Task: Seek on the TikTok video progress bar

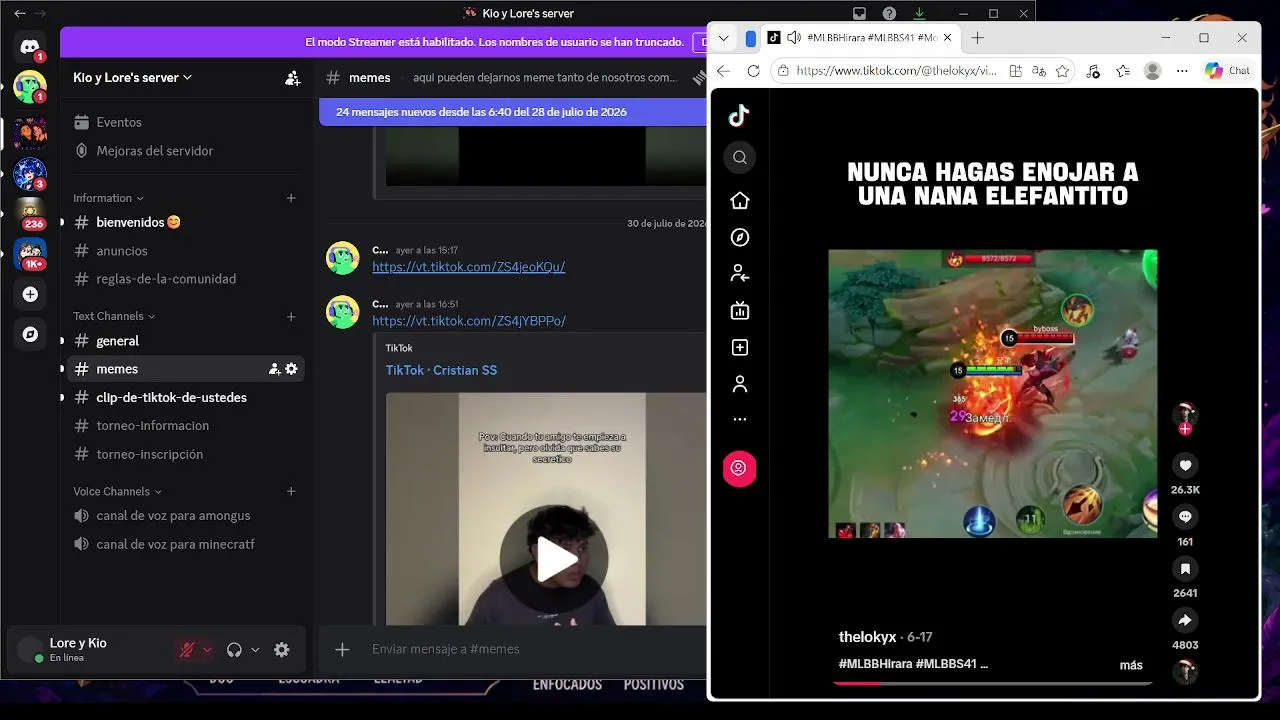Action: [x=992, y=683]
